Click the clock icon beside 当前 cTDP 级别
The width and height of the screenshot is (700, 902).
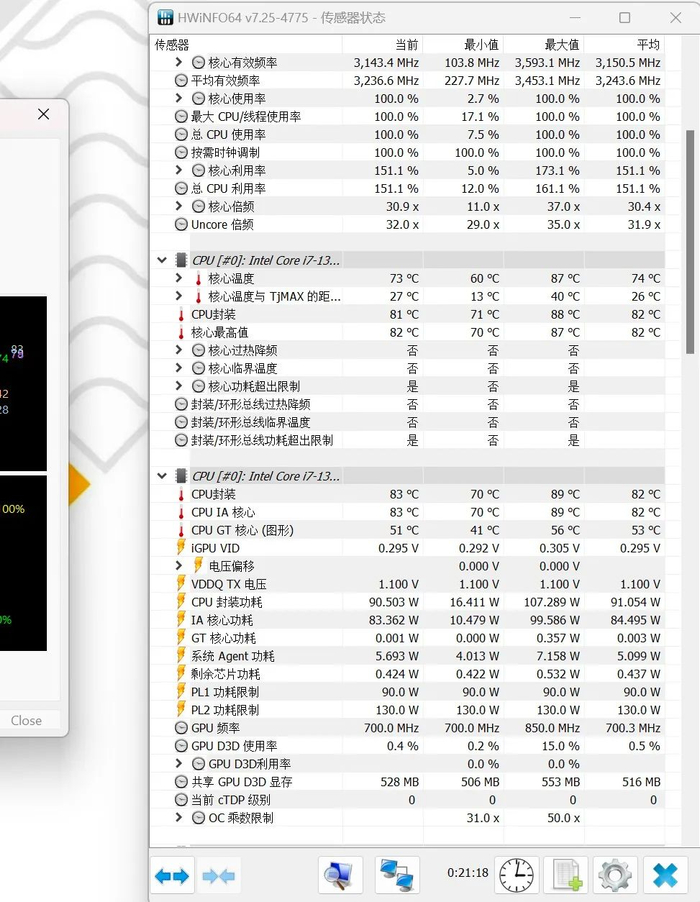coord(181,800)
